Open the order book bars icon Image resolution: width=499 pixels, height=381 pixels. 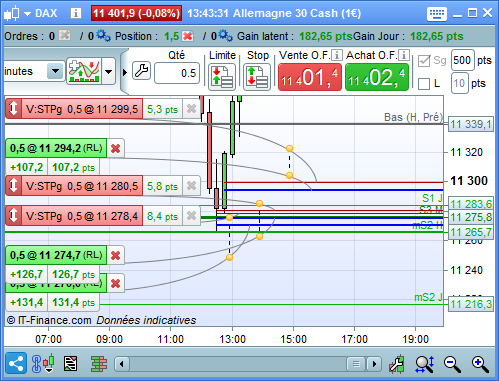click(99, 363)
